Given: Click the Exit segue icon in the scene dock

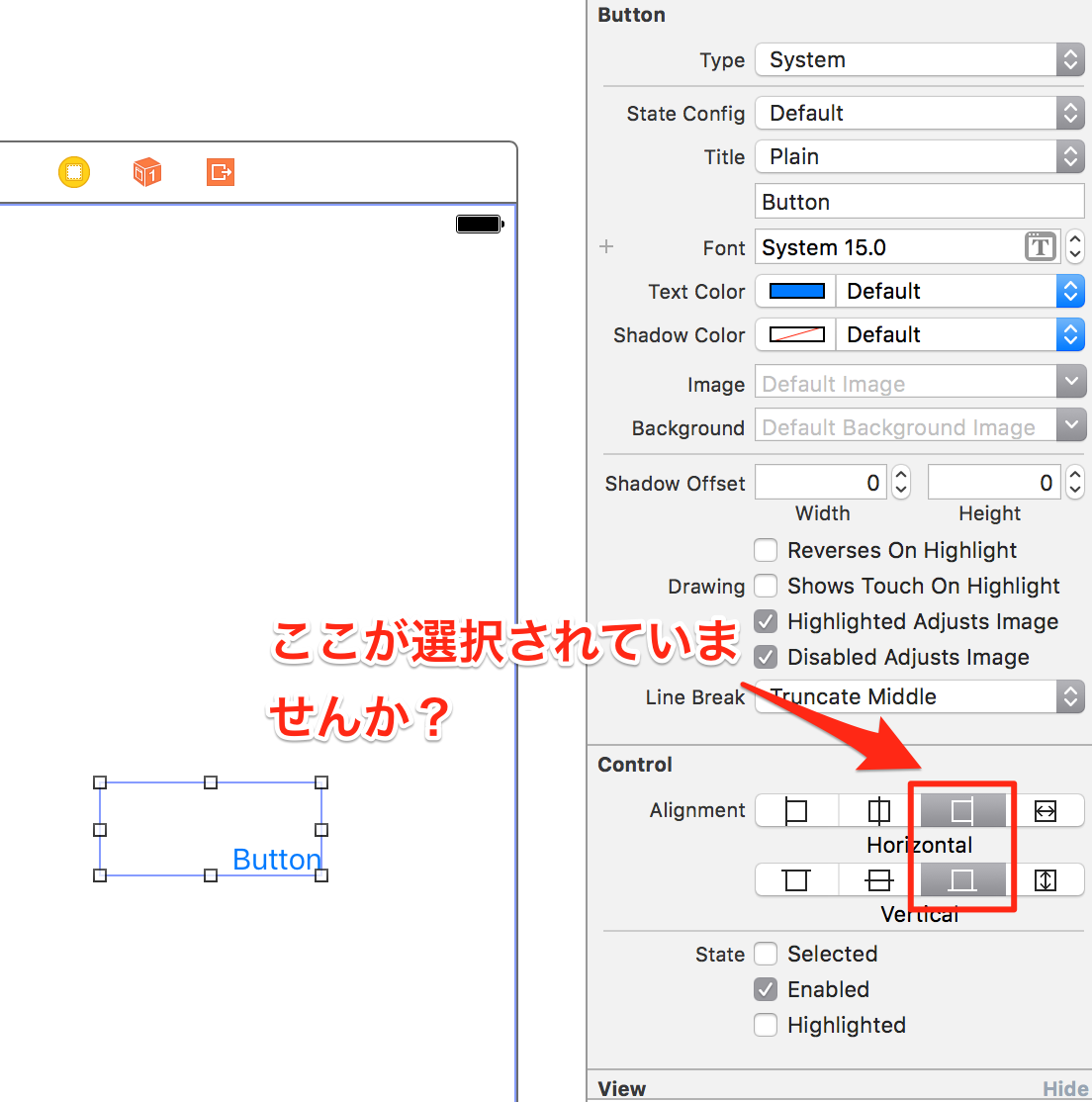Looking at the screenshot, I should pos(220,171).
